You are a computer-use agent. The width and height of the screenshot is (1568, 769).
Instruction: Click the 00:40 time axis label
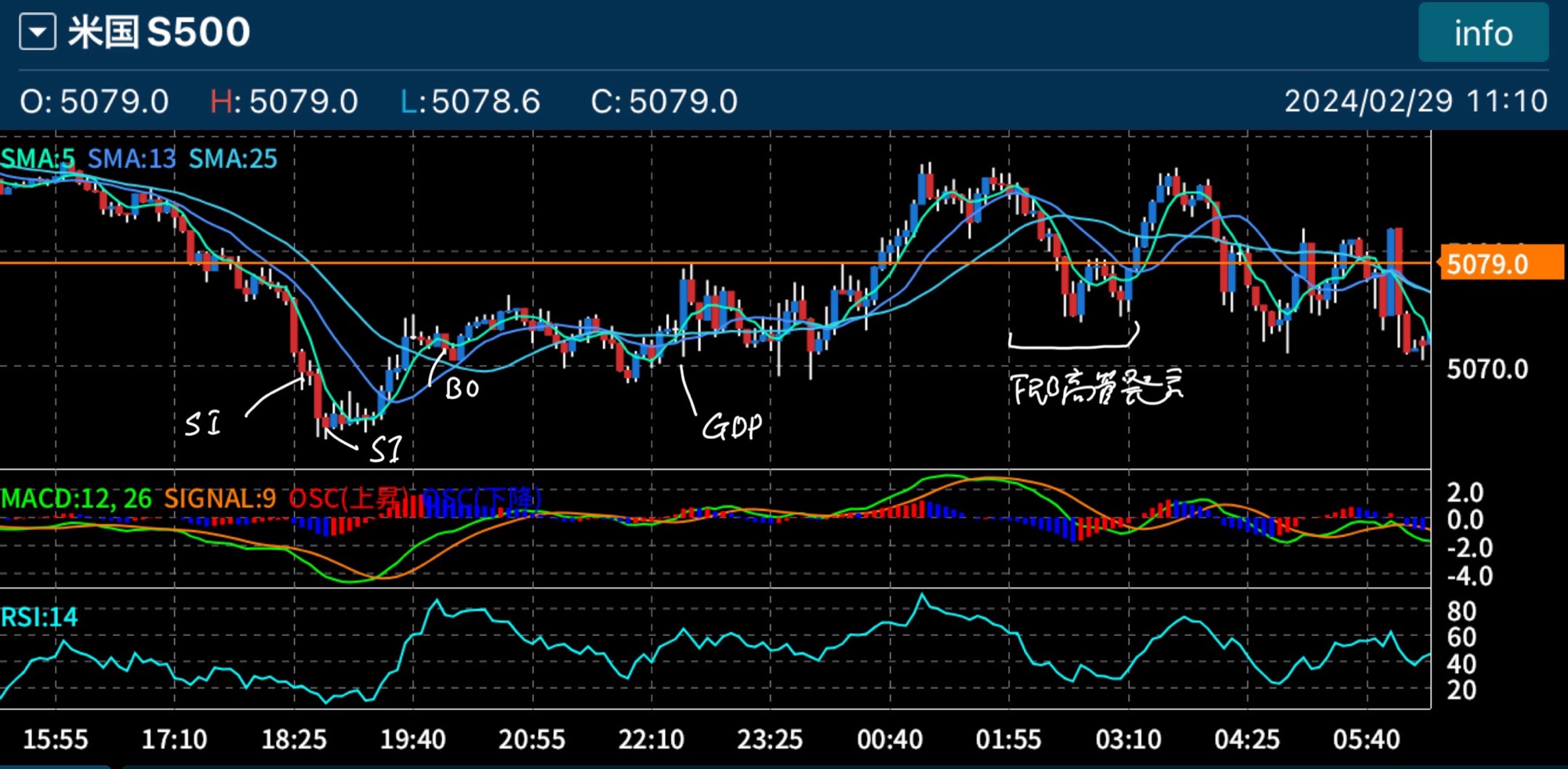coord(889,739)
